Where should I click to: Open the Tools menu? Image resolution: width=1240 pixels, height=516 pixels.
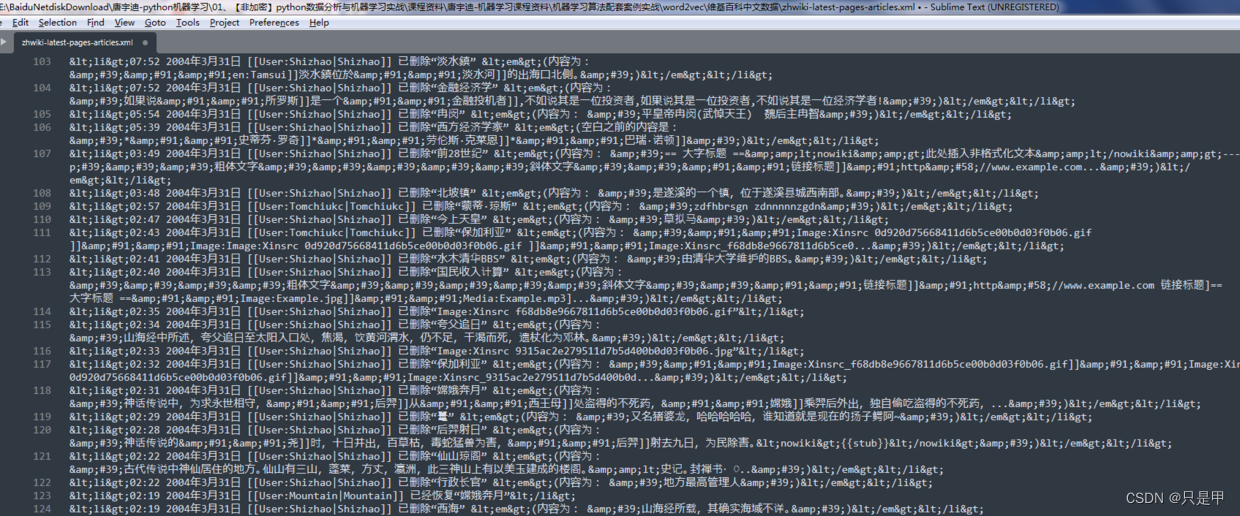click(188, 22)
